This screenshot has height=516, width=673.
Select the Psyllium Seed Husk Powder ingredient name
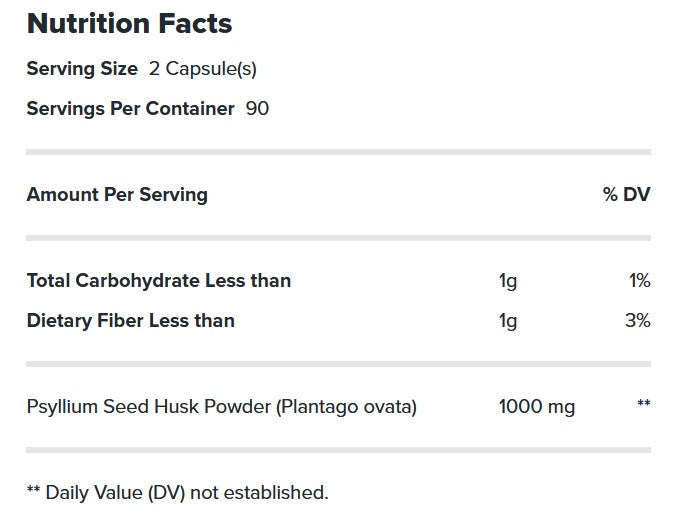222,407
